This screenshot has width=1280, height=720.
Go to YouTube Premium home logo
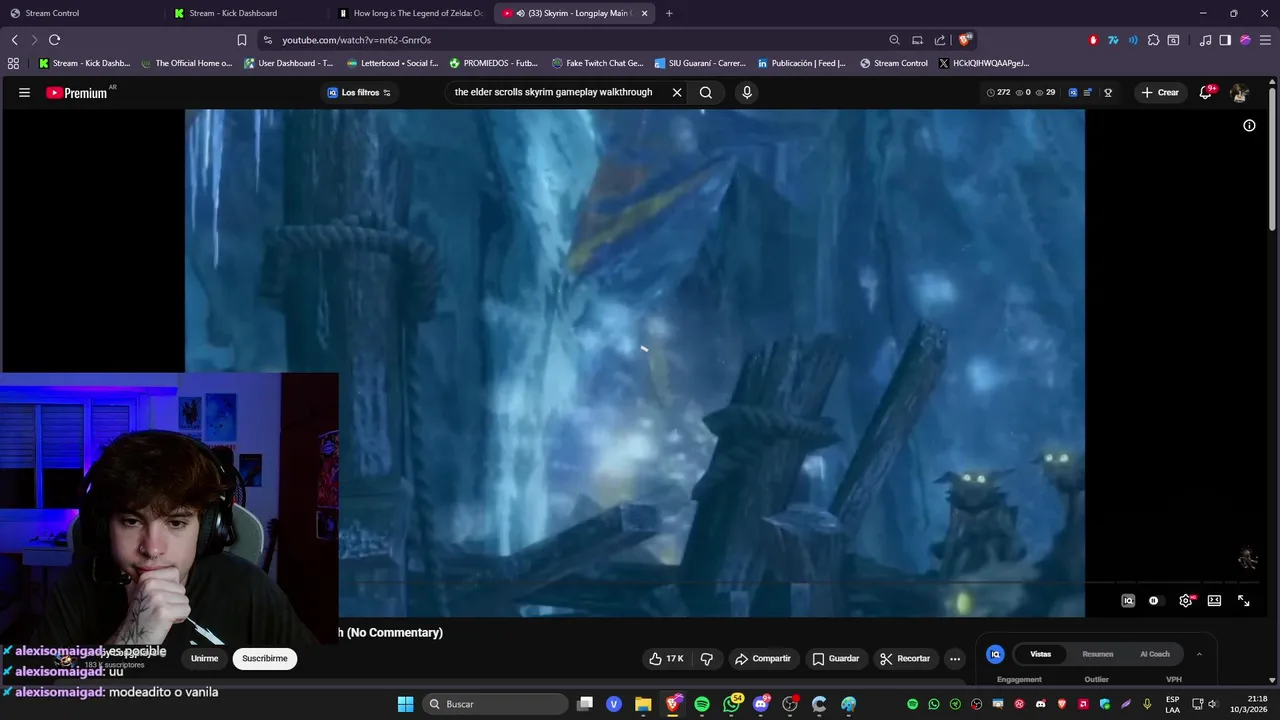(80, 92)
